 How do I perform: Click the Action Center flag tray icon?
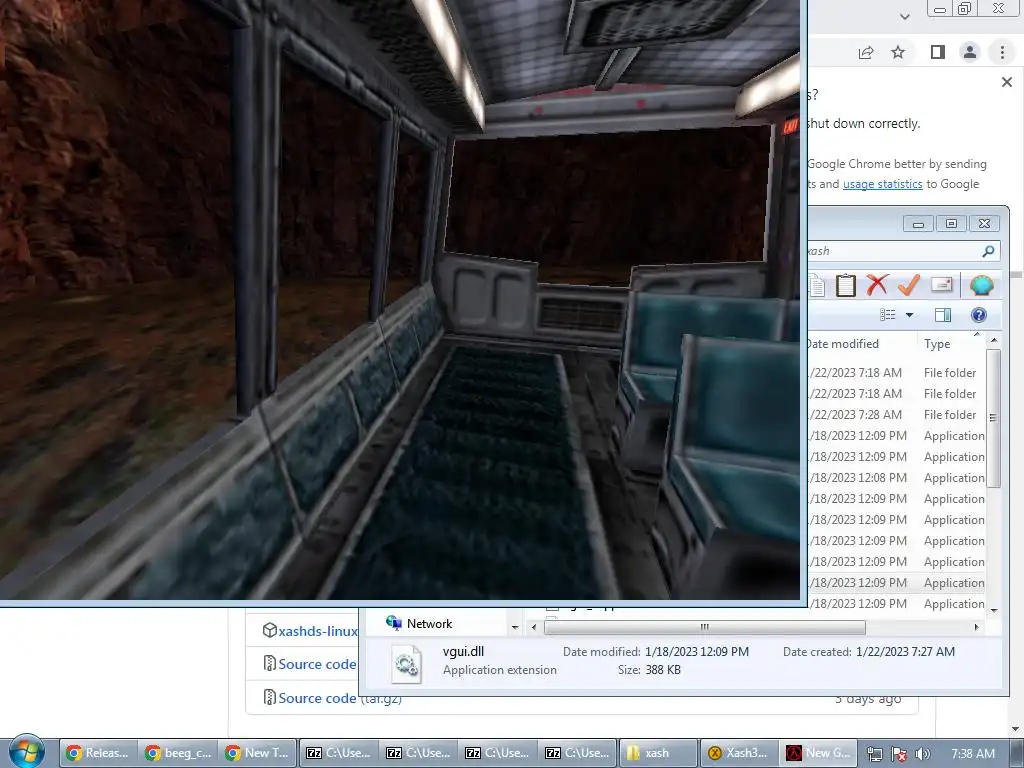(899, 754)
